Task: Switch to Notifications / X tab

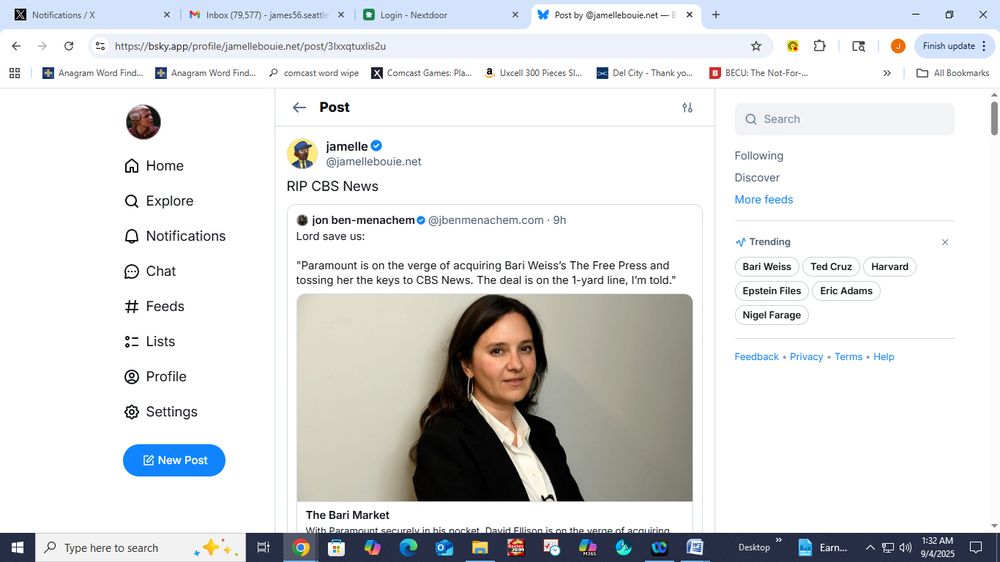Action: point(91,15)
